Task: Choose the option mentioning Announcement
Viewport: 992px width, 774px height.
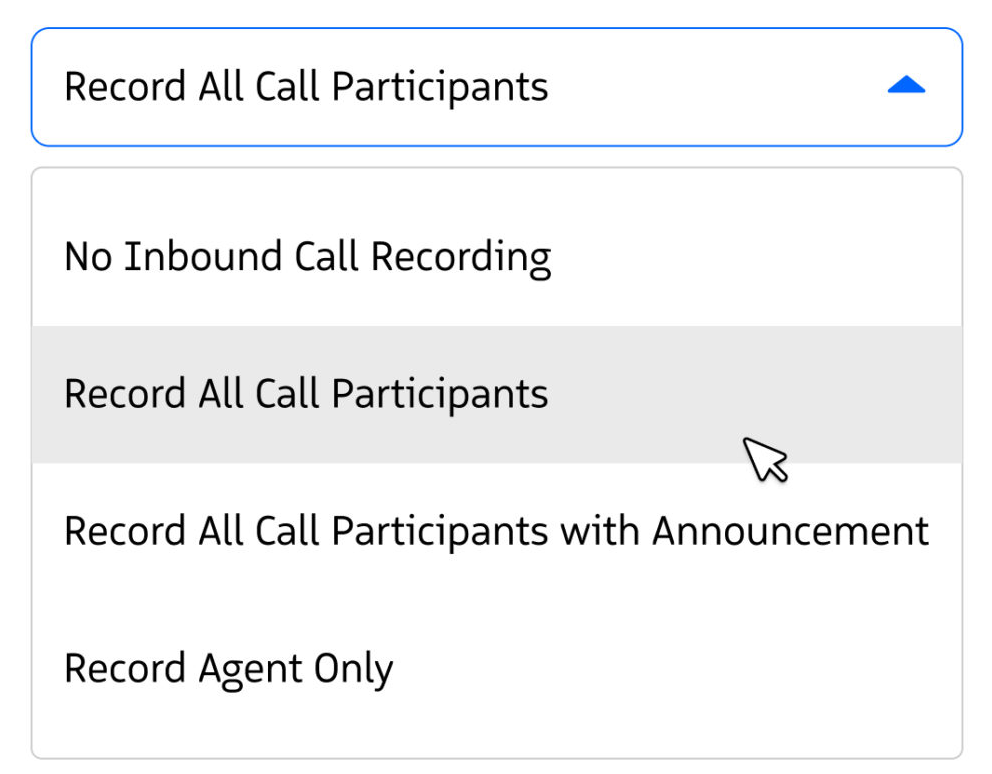Action: coord(496,531)
